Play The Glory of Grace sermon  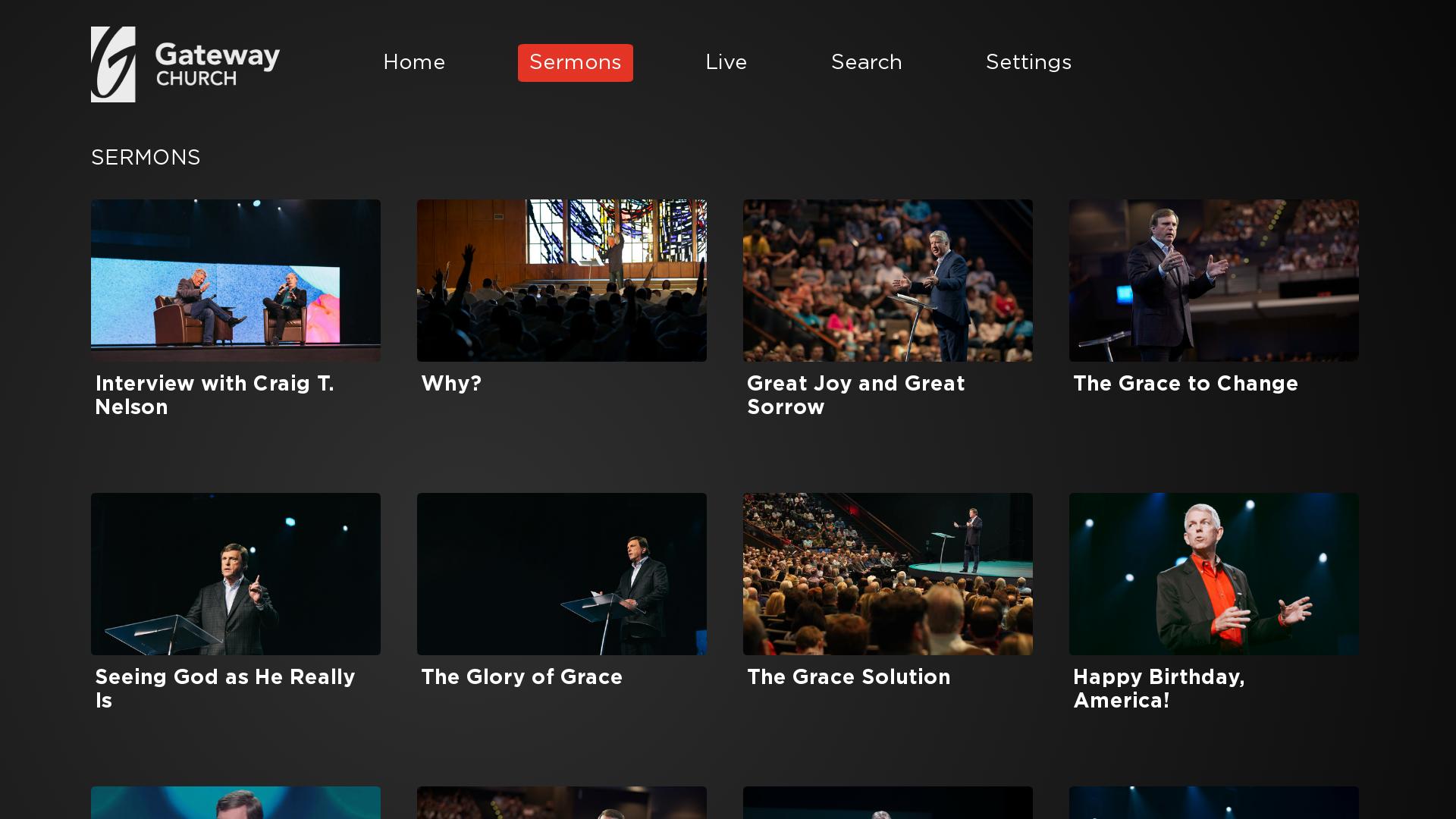point(561,573)
